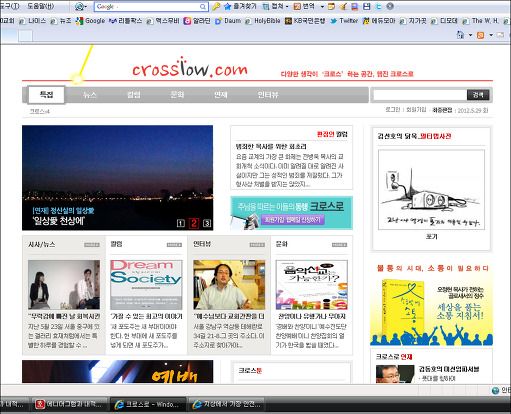Select the 특집 navigation tab
The width and height of the screenshot is (511, 414).
tap(46, 95)
